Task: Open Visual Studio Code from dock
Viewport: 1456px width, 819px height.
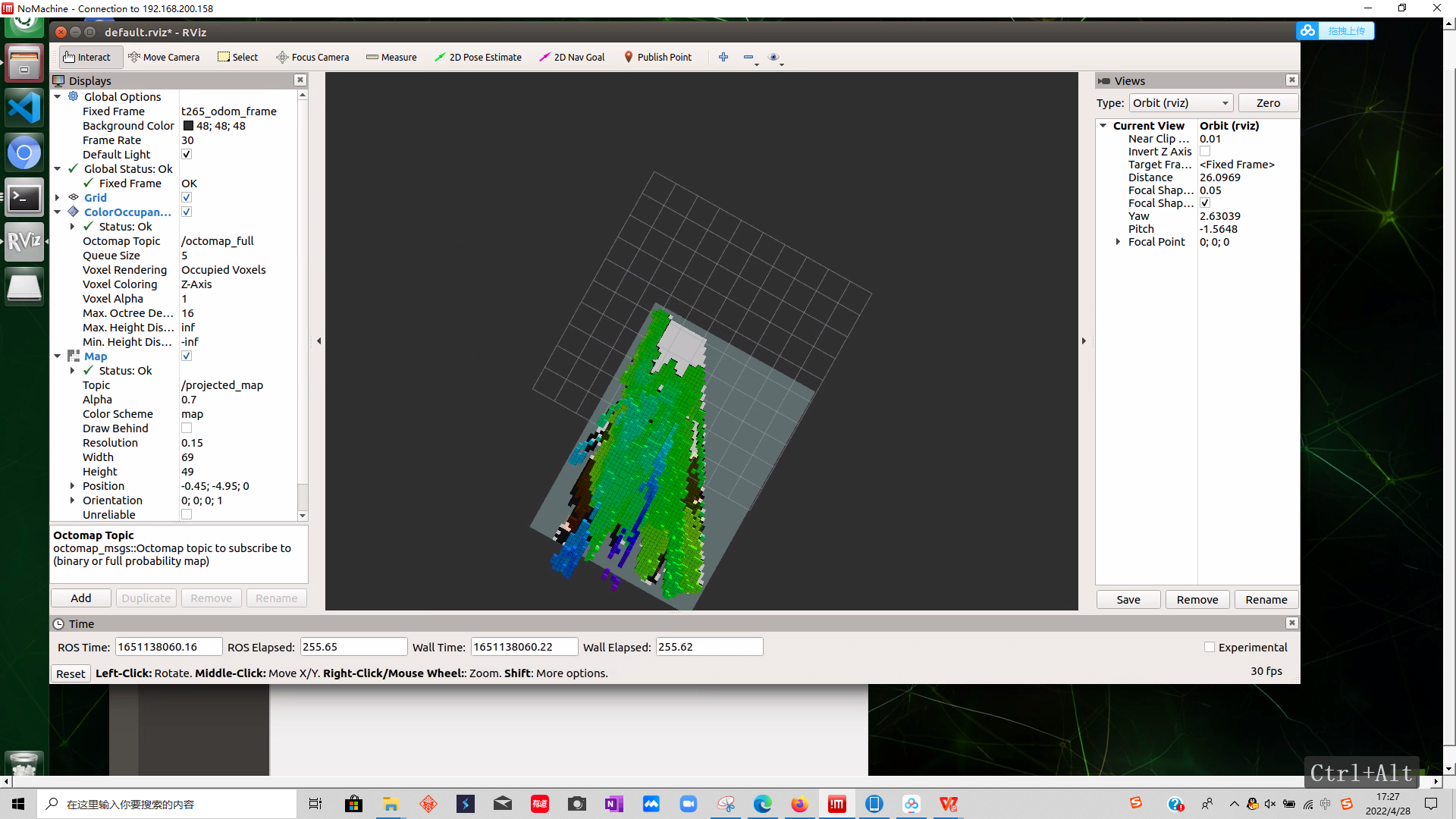Action: 24,108
